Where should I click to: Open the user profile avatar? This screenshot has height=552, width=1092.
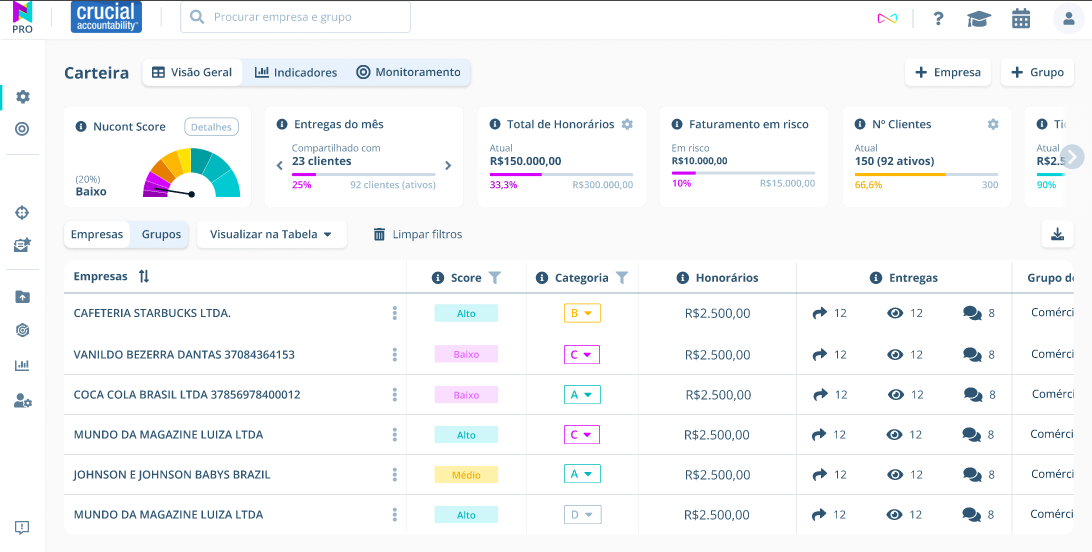(x=1068, y=18)
